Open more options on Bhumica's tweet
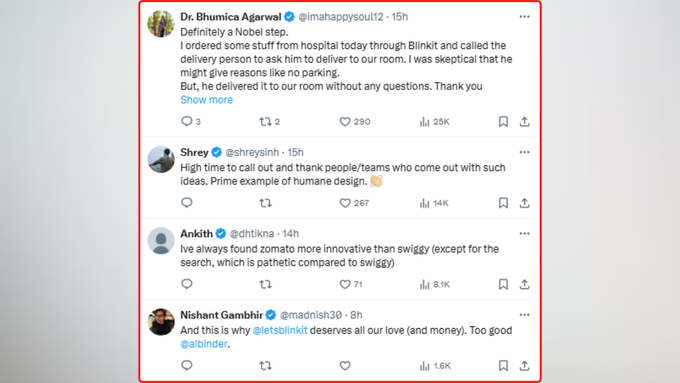 point(524,16)
